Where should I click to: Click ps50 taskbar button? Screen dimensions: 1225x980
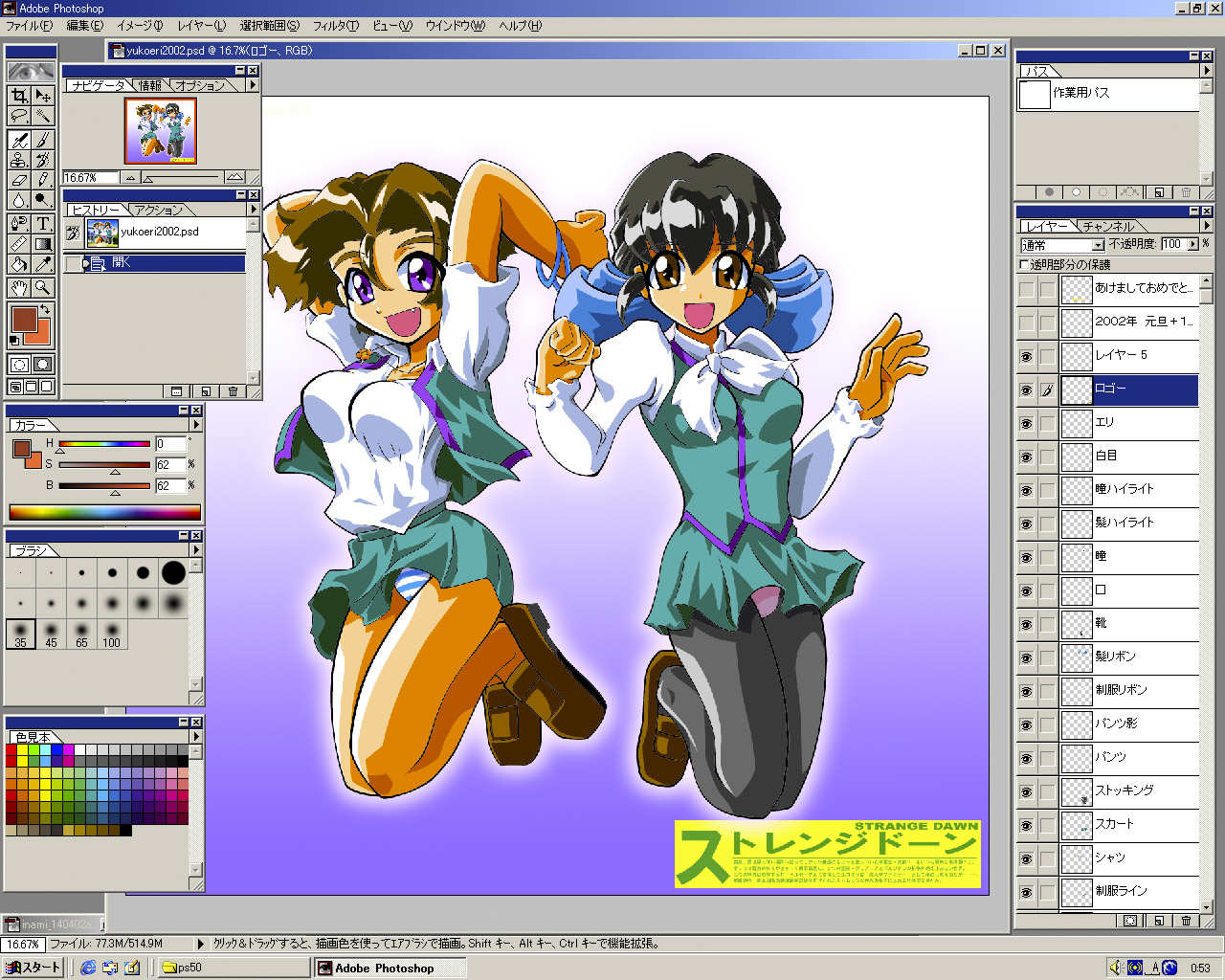233,968
